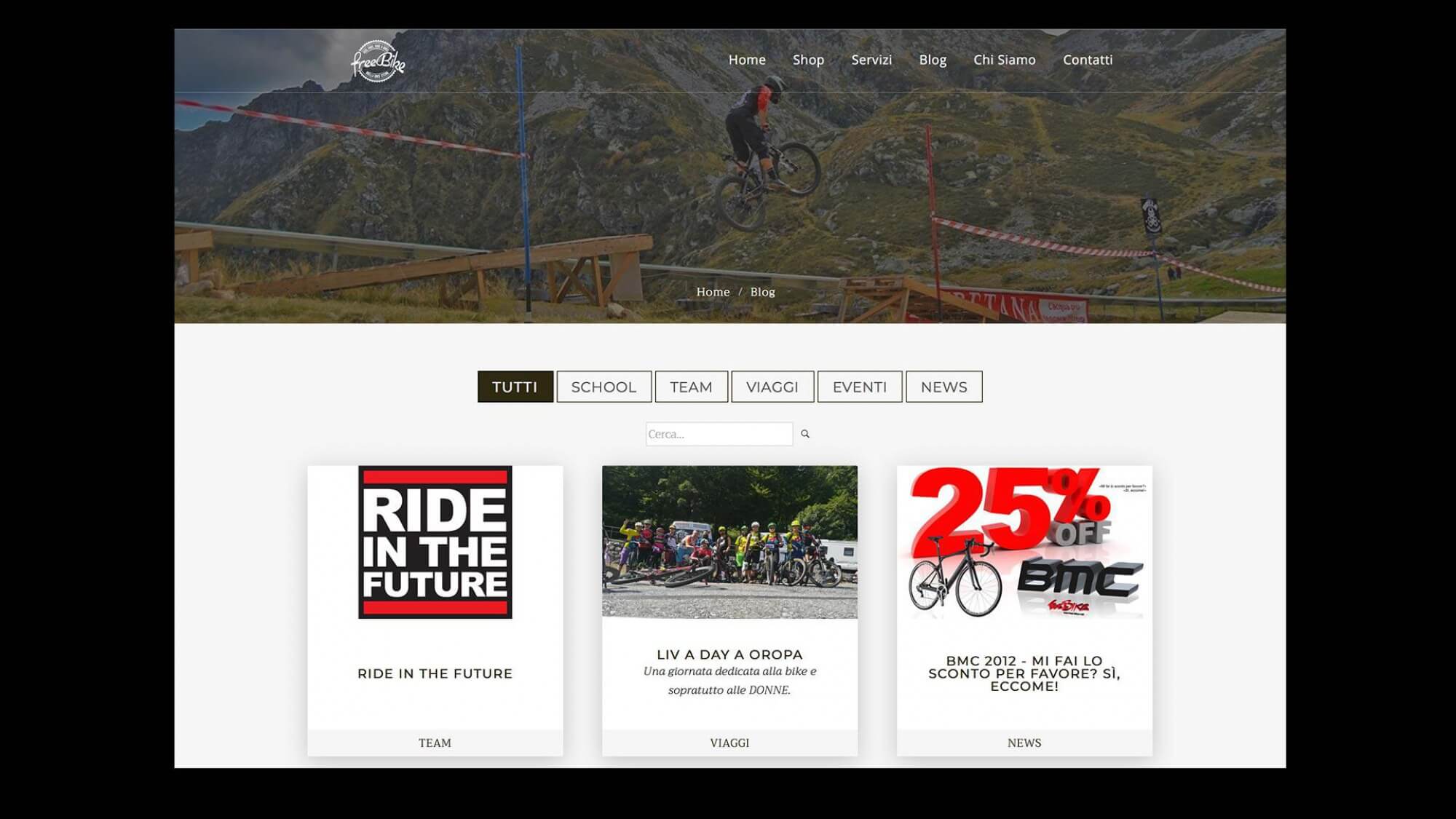Filter posts by VIAGGI
Image resolution: width=1456 pixels, height=819 pixels.
(772, 387)
